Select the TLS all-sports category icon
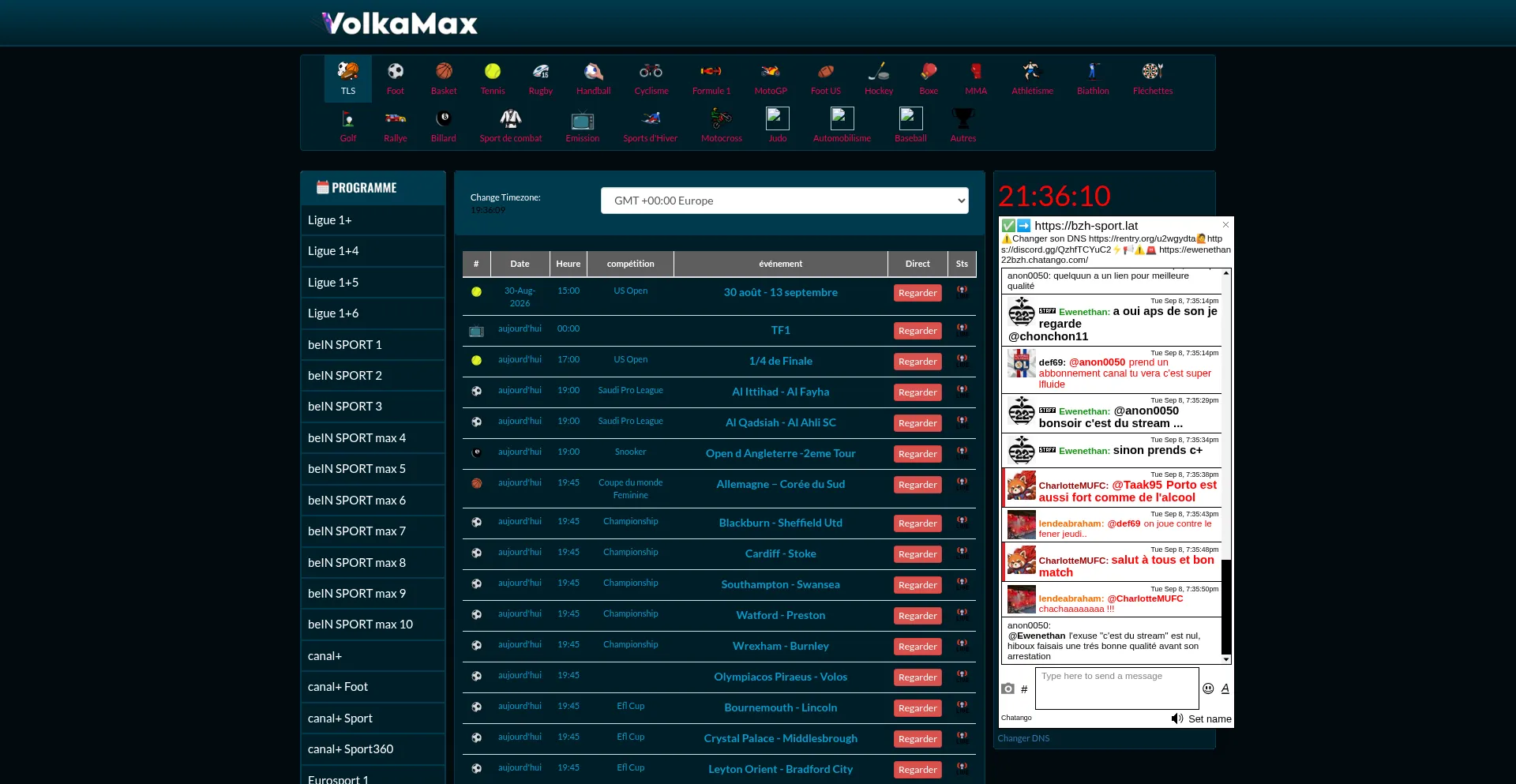The height and width of the screenshot is (784, 1516). 348,71
